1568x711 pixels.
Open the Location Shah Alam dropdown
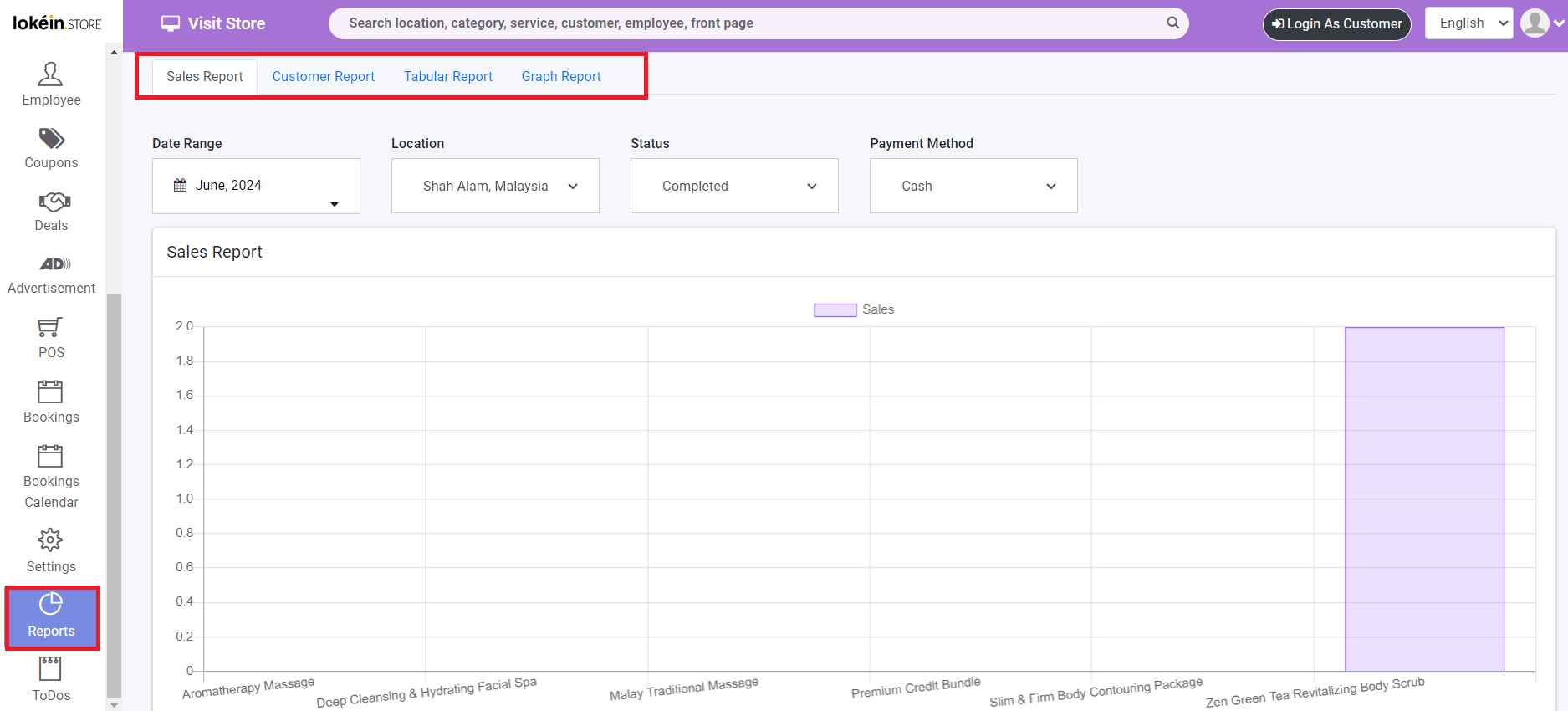point(495,186)
